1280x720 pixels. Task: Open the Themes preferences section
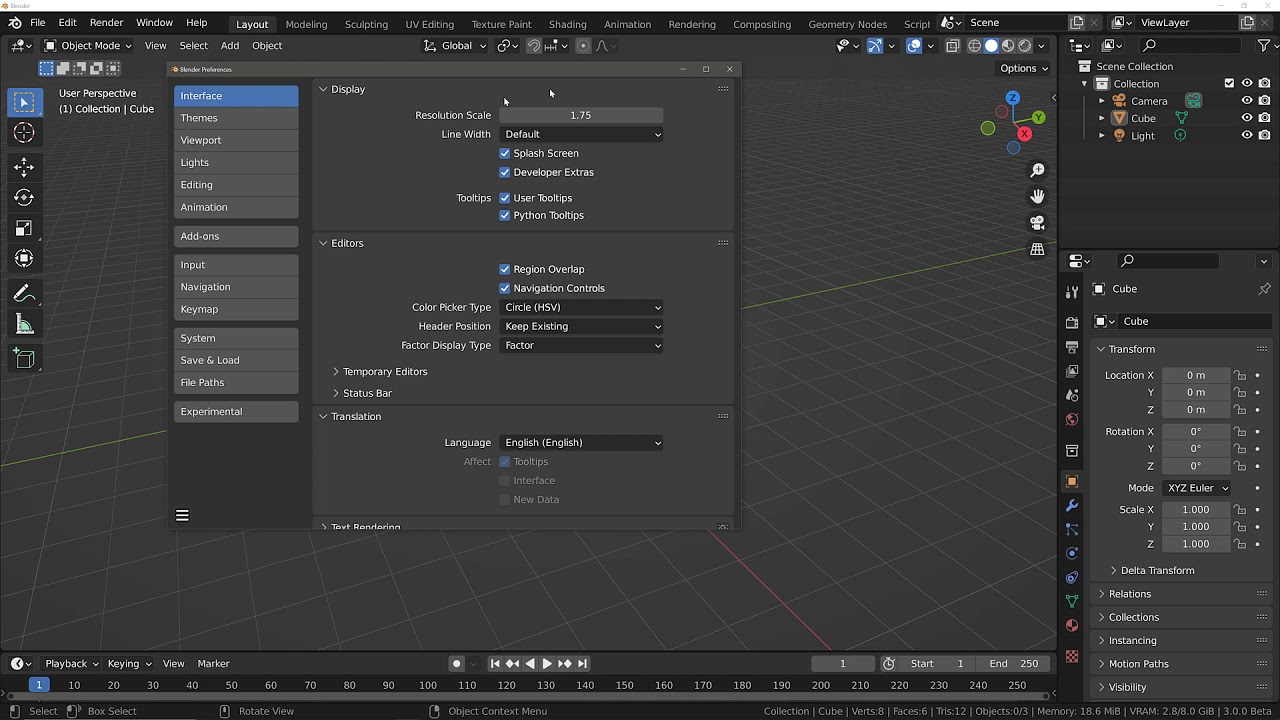tap(236, 117)
